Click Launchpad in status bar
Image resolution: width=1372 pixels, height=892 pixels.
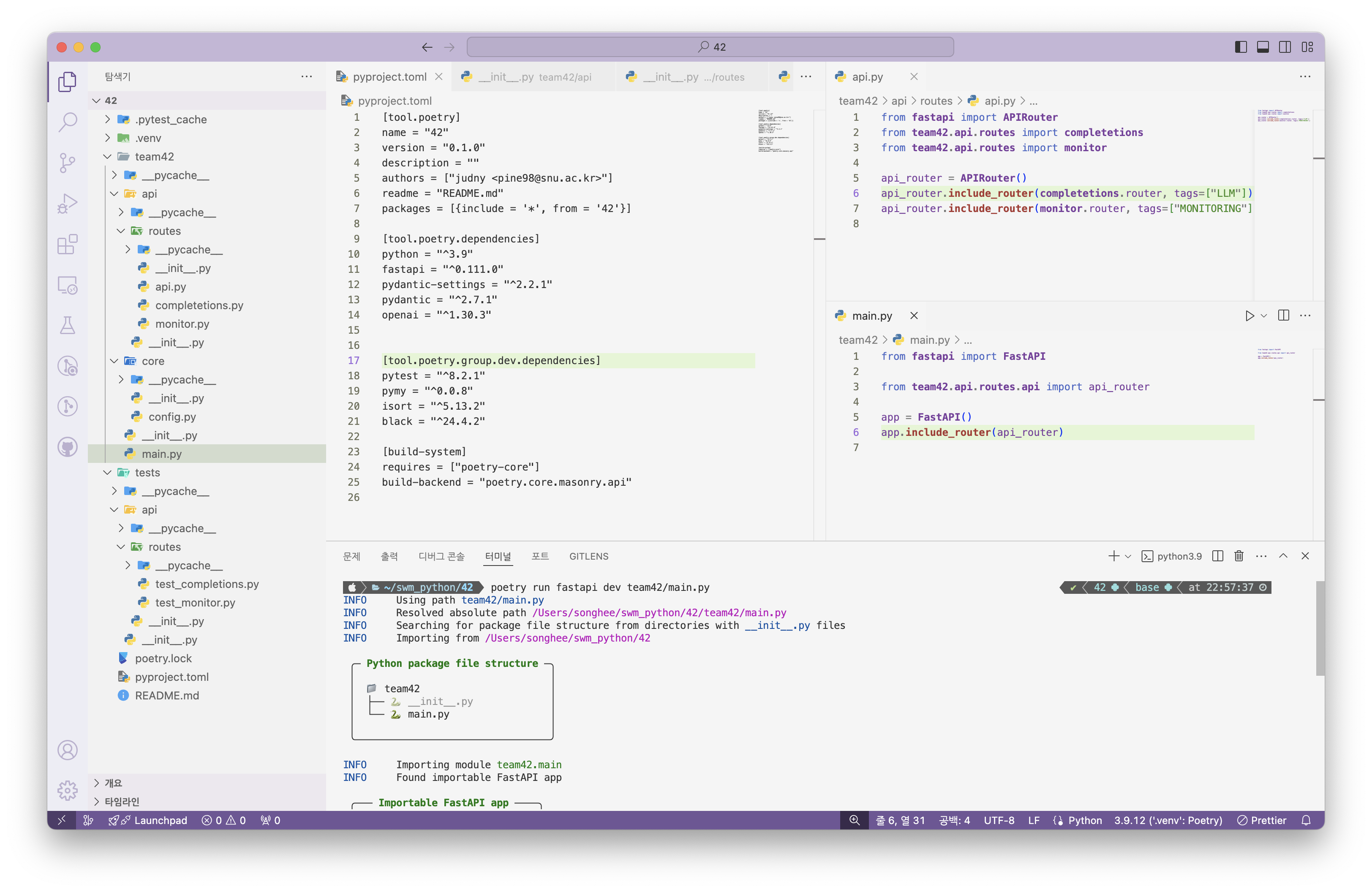pyautogui.click(x=148, y=820)
